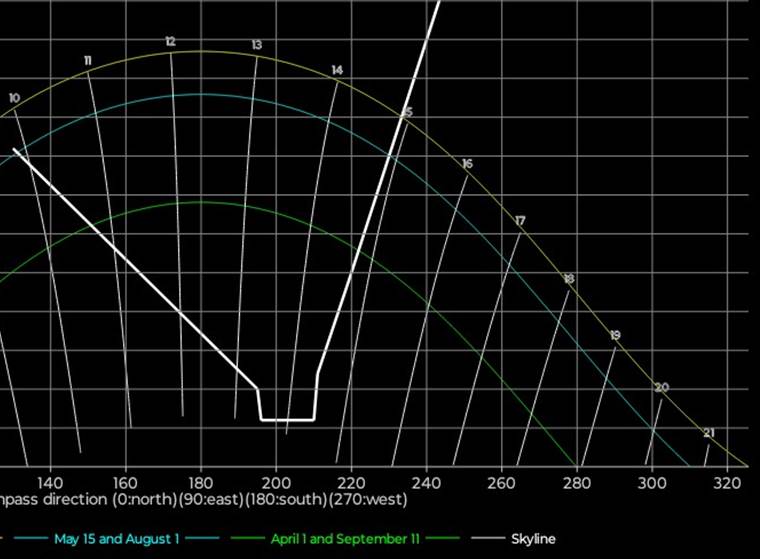Select the hour 12 marker on the curve
This screenshot has height=559, width=760.
pos(170,42)
